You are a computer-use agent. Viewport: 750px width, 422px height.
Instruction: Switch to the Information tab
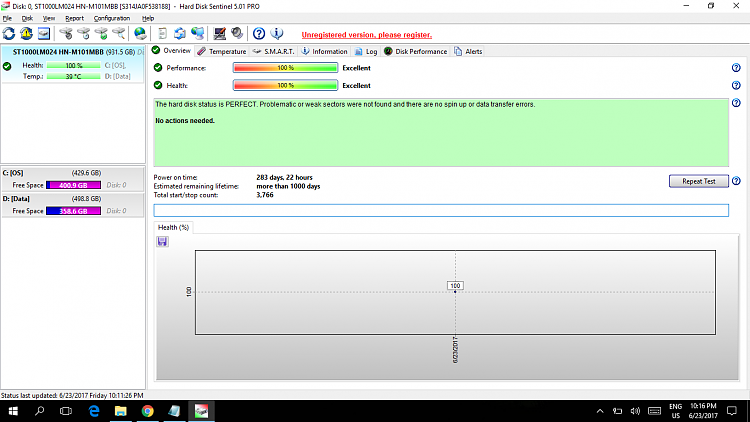tap(324, 51)
